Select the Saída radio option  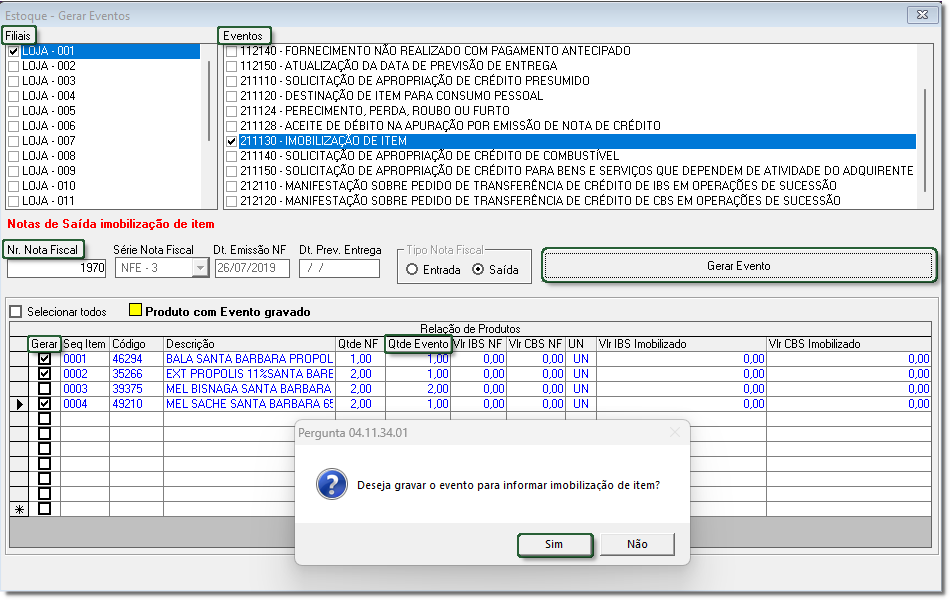[478, 270]
